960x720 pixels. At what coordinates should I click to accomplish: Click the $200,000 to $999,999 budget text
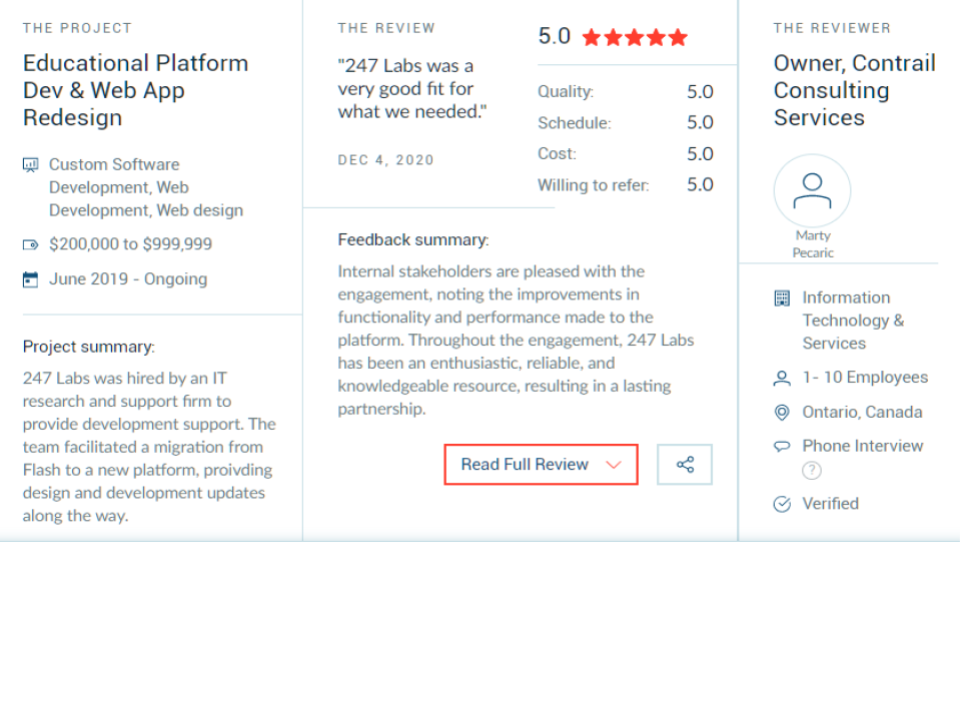(x=130, y=244)
